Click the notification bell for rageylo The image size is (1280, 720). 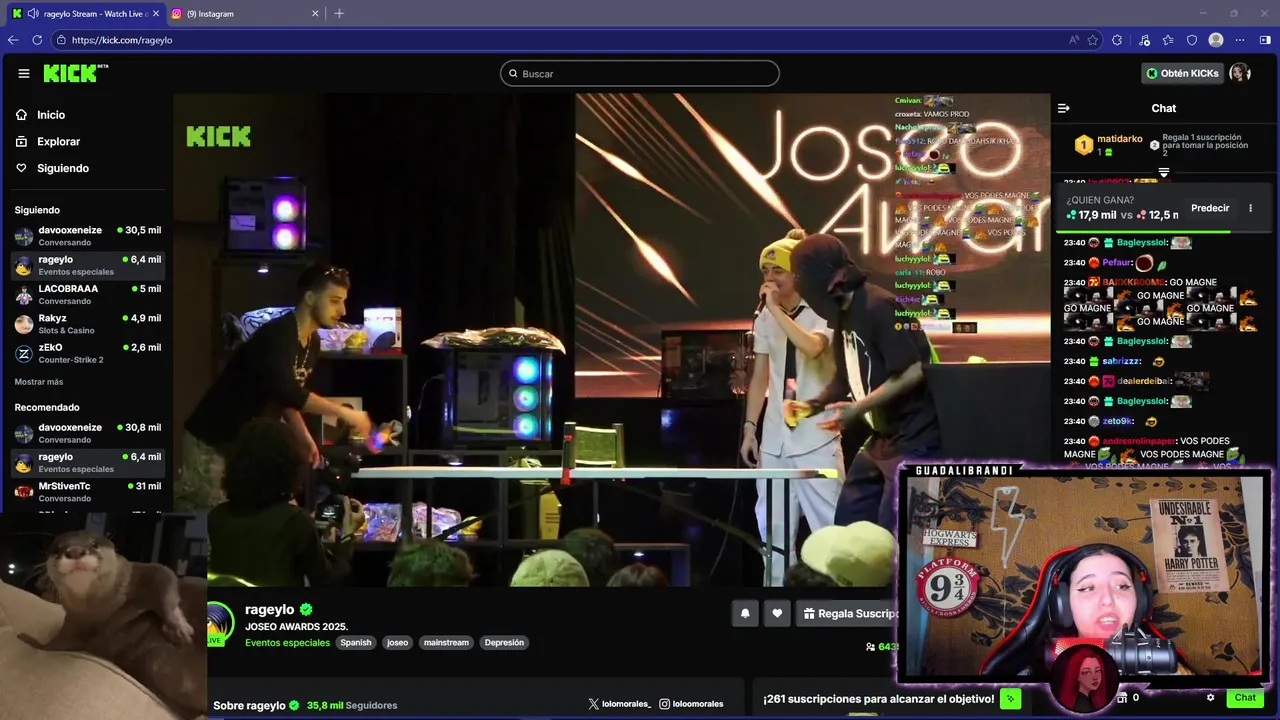pos(745,614)
